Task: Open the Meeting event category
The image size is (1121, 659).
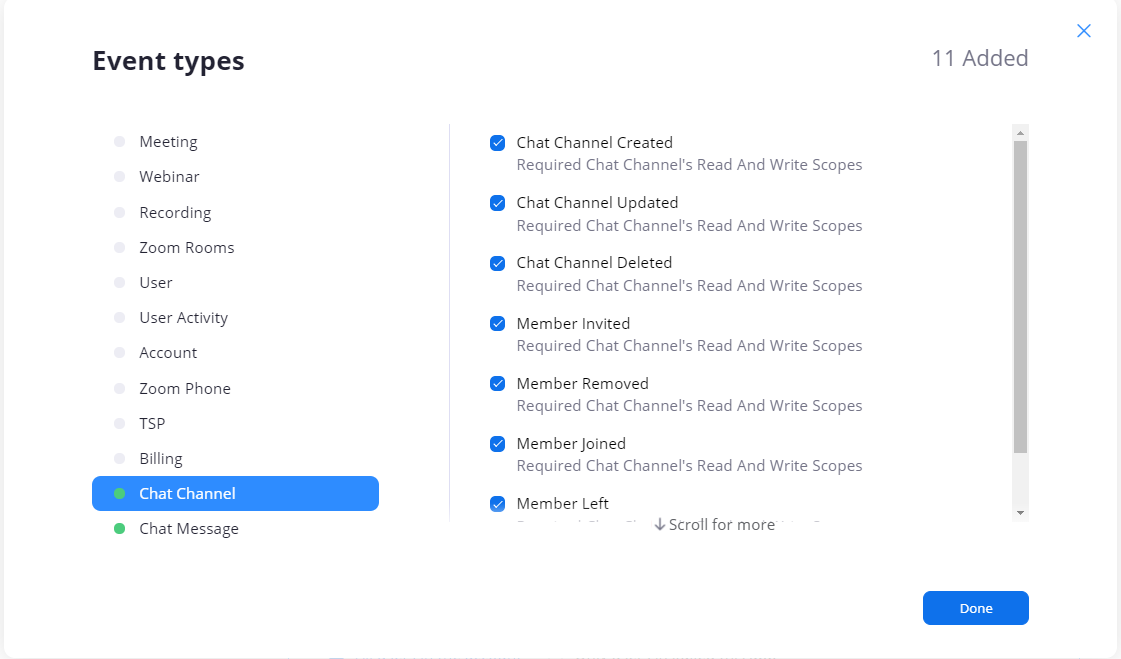Action: point(168,142)
